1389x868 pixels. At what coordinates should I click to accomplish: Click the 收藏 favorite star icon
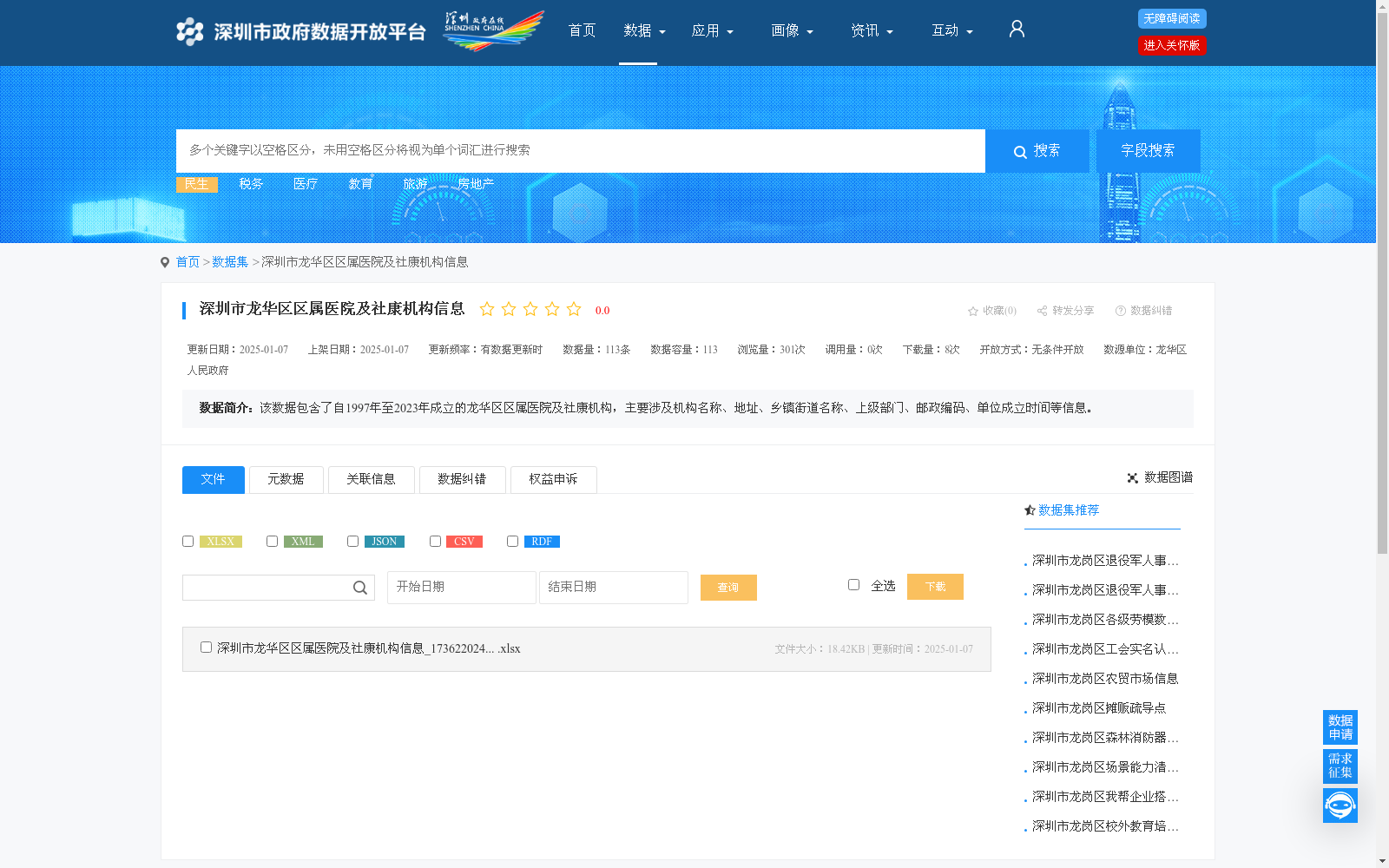(x=971, y=310)
